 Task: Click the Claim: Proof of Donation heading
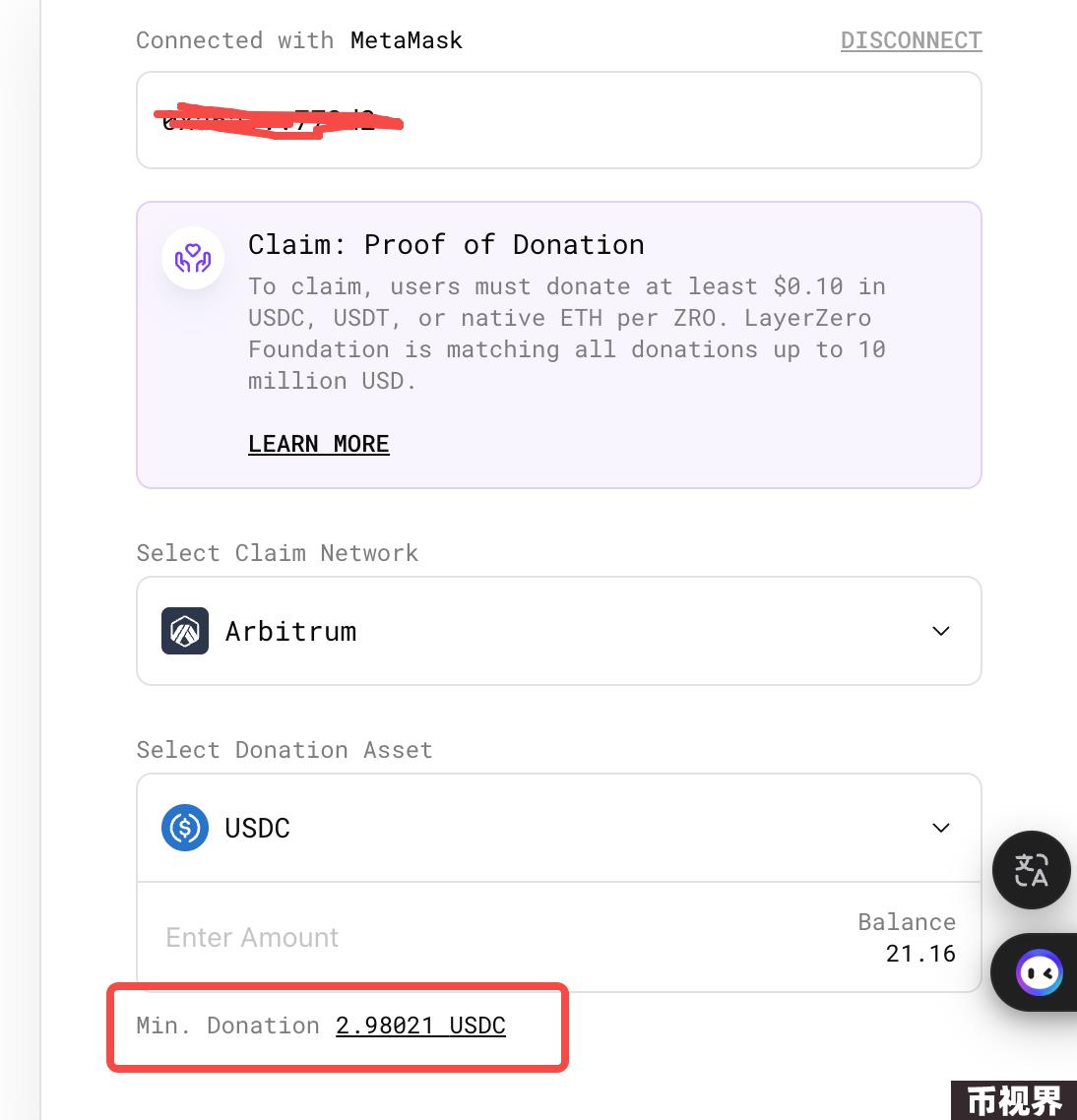(446, 245)
